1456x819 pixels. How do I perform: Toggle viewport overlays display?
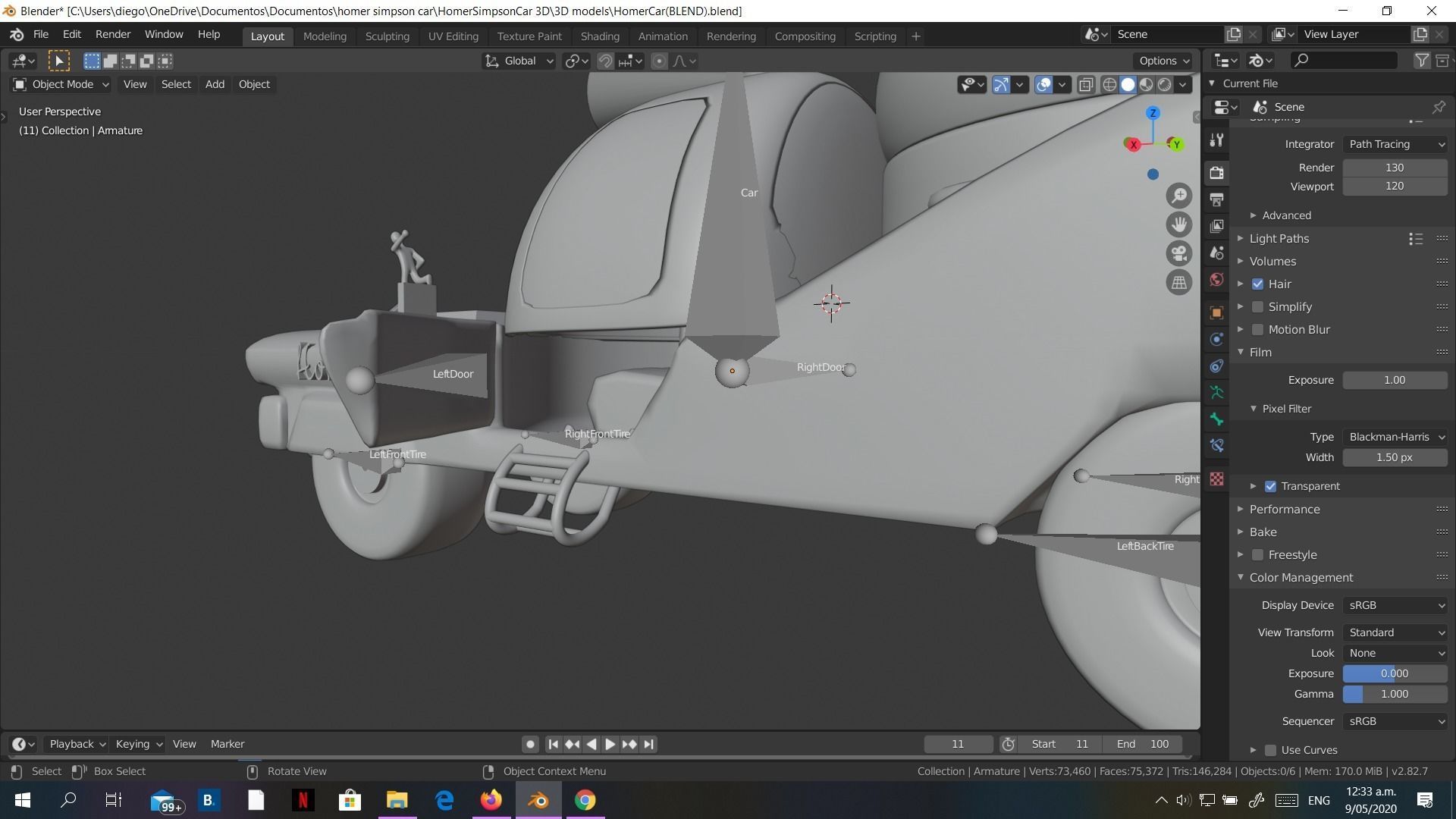[1043, 84]
